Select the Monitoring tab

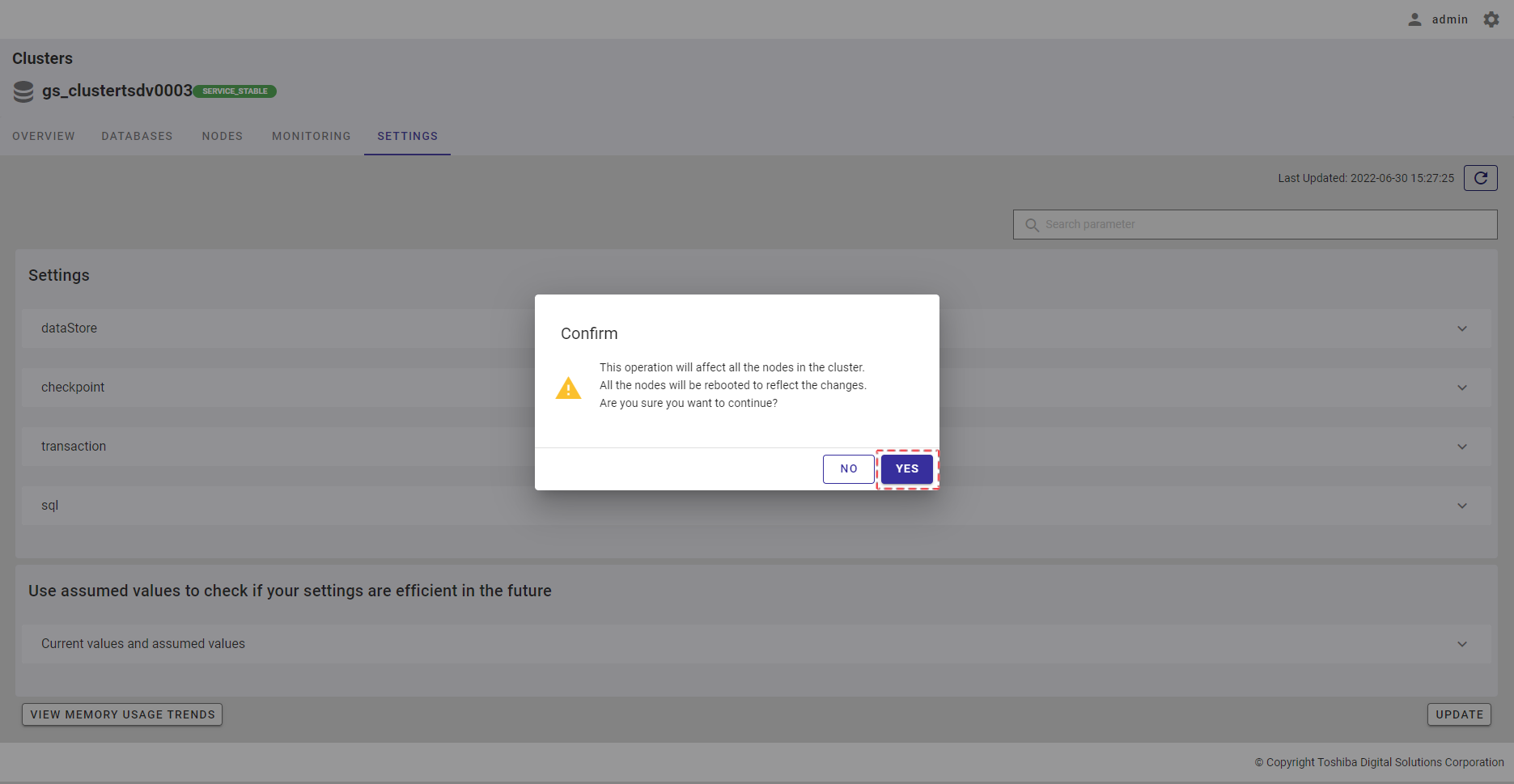(x=312, y=136)
